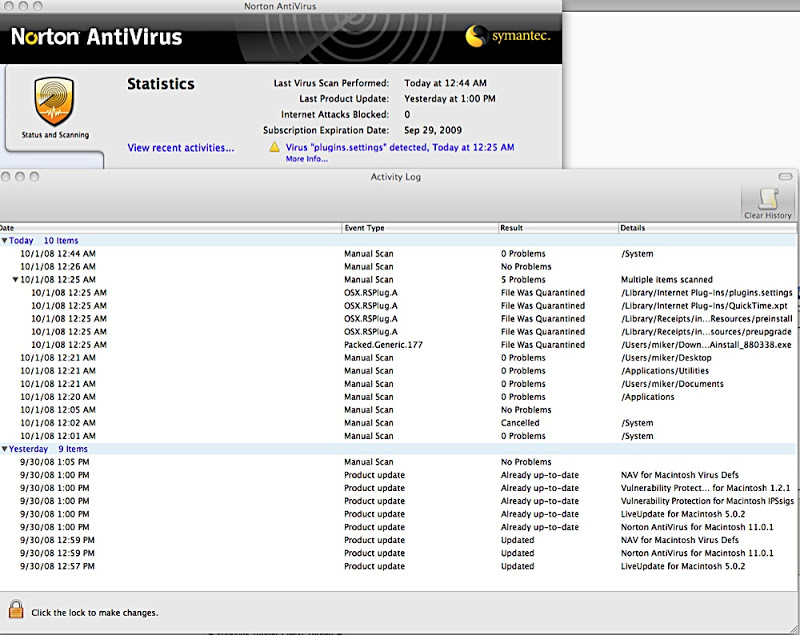Image resolution: width=800 pixels, height=635 pixels.
Task: Select the /Applications scan row at 12:20 AM
Action: click(397, 397)
